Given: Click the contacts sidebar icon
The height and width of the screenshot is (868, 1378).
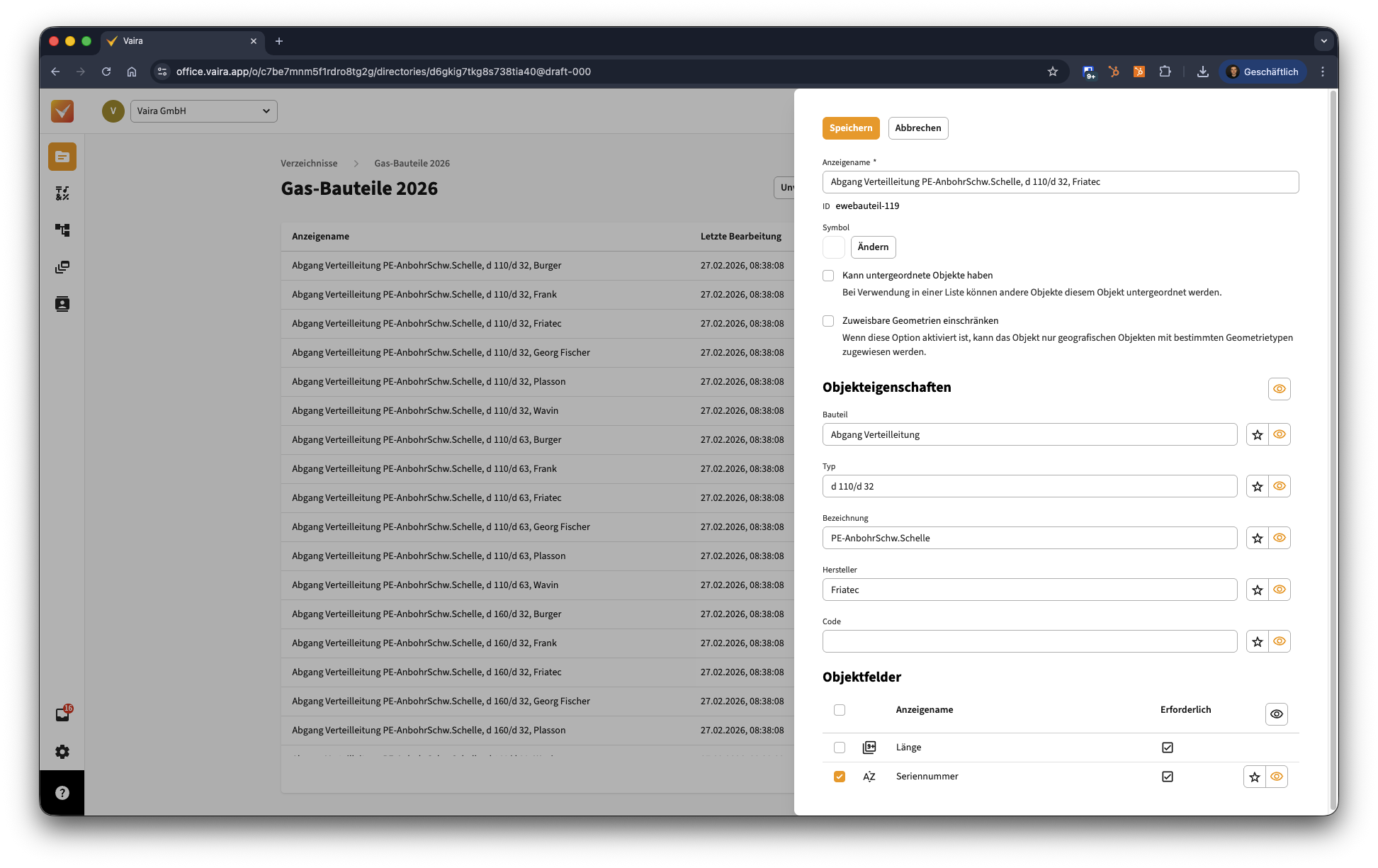Looking at the screenshot, I should (62, 304).
